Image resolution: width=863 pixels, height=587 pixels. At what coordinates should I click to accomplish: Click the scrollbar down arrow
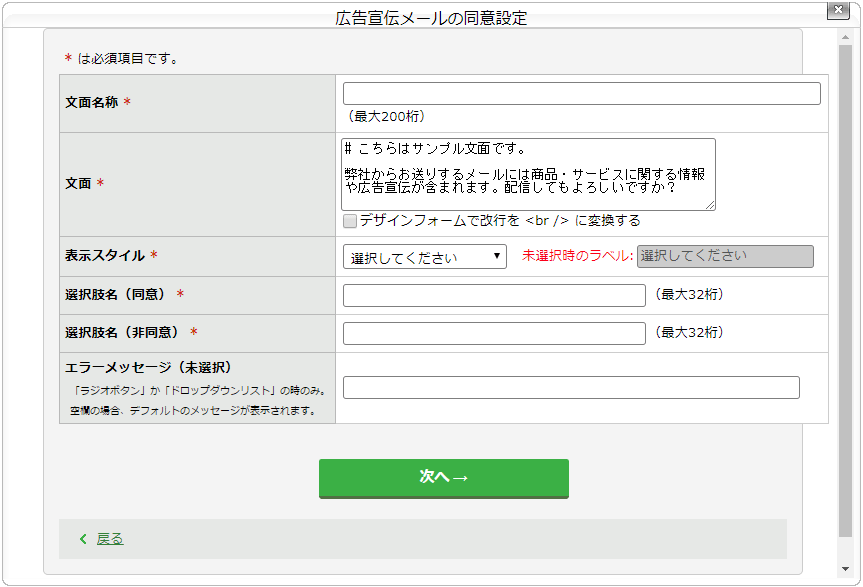(845, 569)
